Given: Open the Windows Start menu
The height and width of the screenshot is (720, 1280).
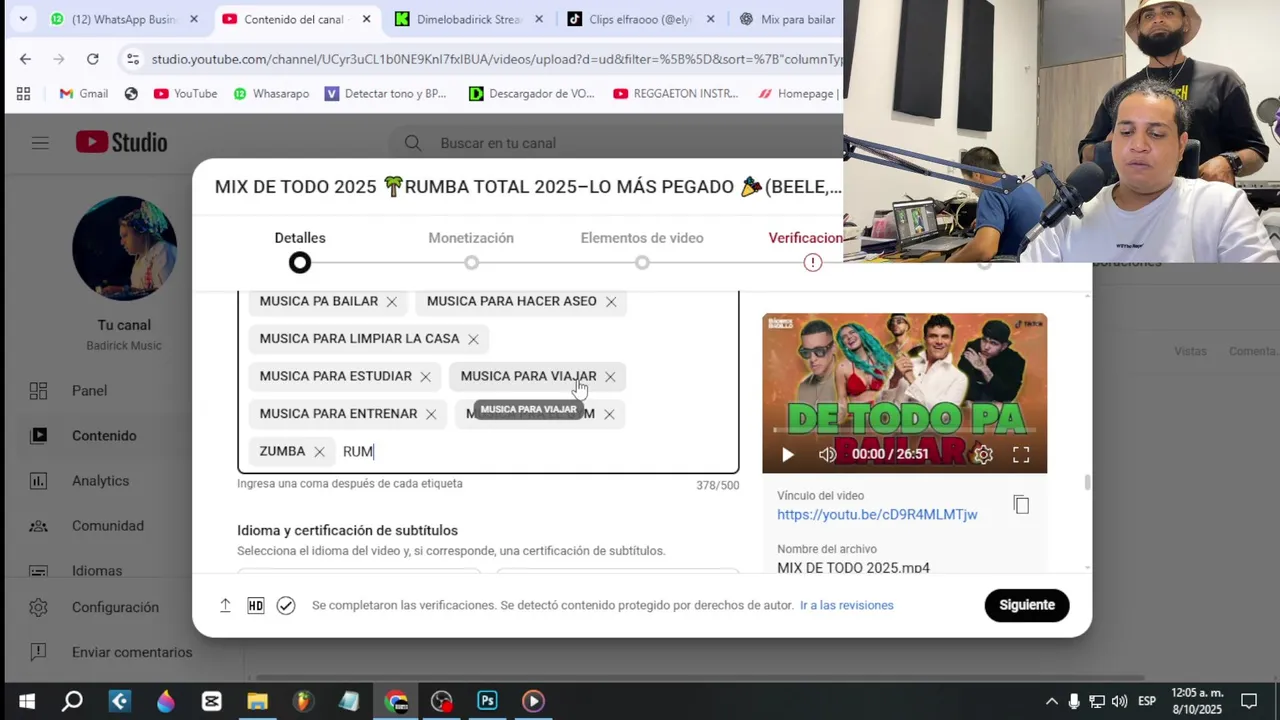Looking at the screenshot, I should coord(27,702).
